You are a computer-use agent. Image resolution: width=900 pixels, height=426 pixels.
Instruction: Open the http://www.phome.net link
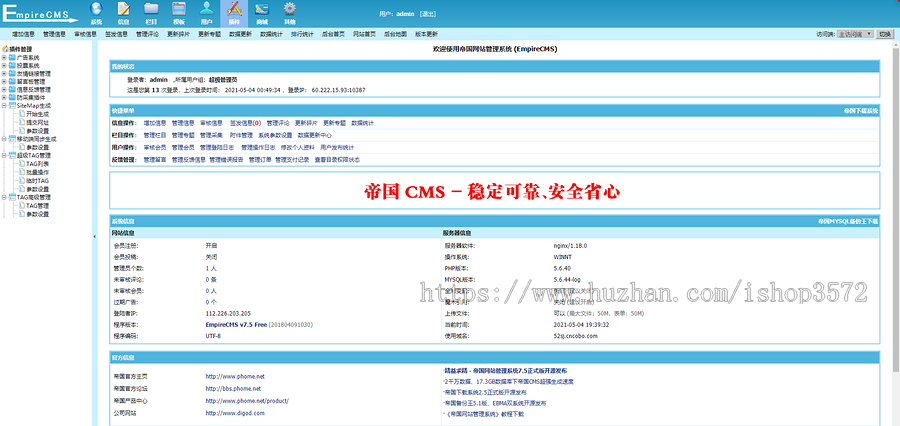(235, 377)
